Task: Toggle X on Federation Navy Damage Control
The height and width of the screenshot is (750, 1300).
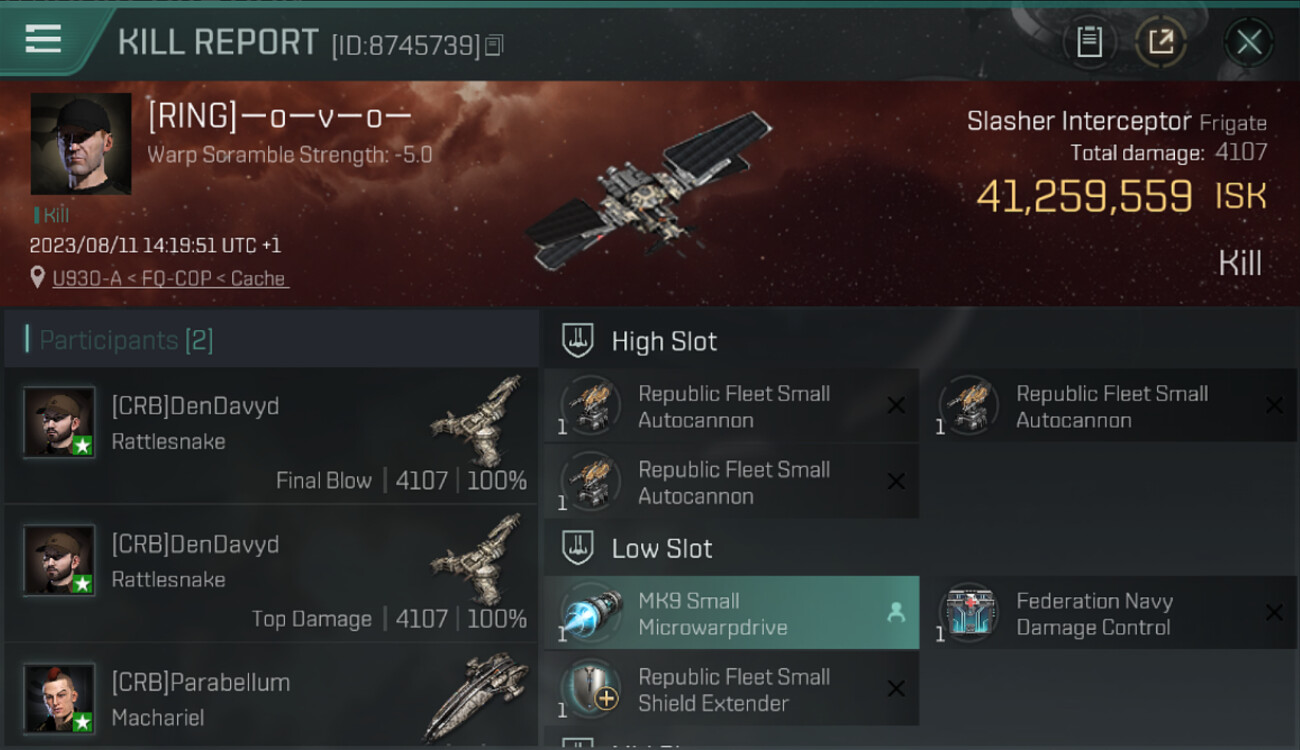Action: (1273, 613)
